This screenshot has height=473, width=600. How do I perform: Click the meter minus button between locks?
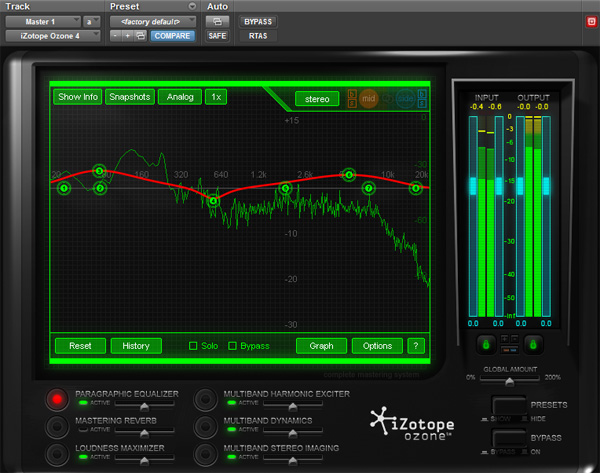pos(514,338)
